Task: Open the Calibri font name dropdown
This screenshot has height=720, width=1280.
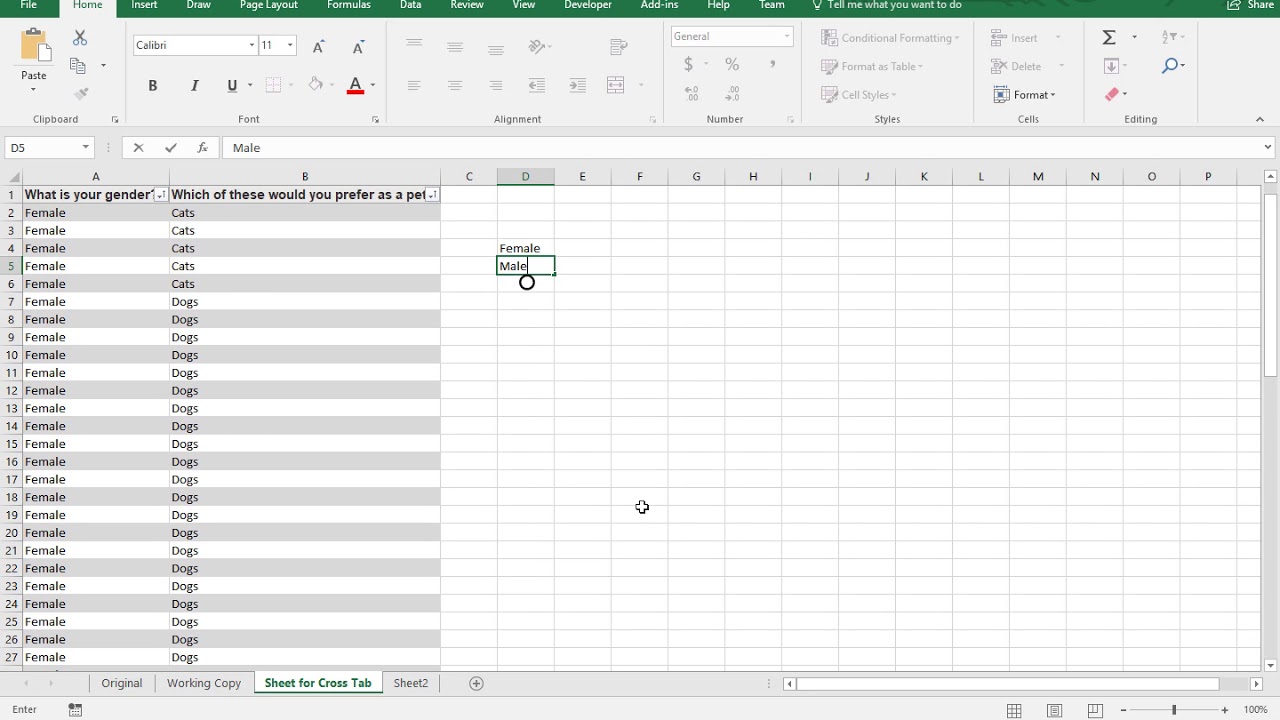Action: [x=251, y=46]
